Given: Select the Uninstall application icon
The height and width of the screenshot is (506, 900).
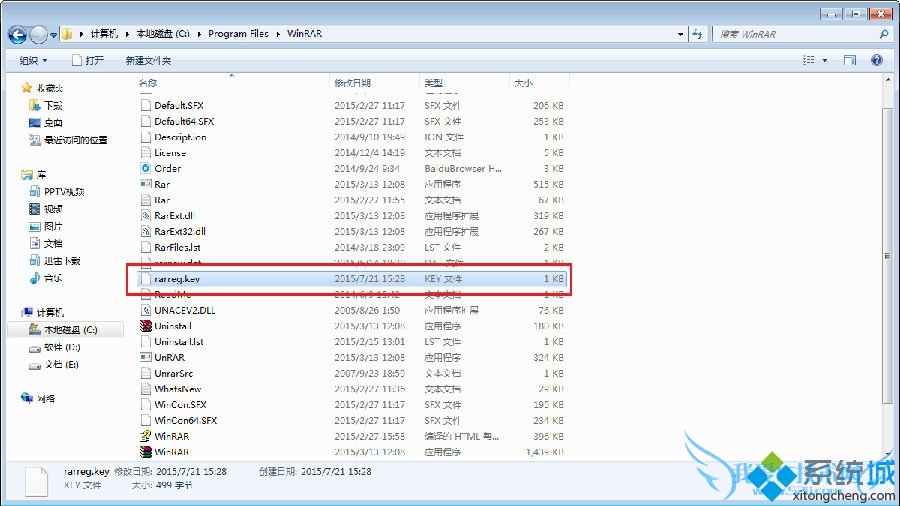Looking at the screenshot, I should point(146,326).
